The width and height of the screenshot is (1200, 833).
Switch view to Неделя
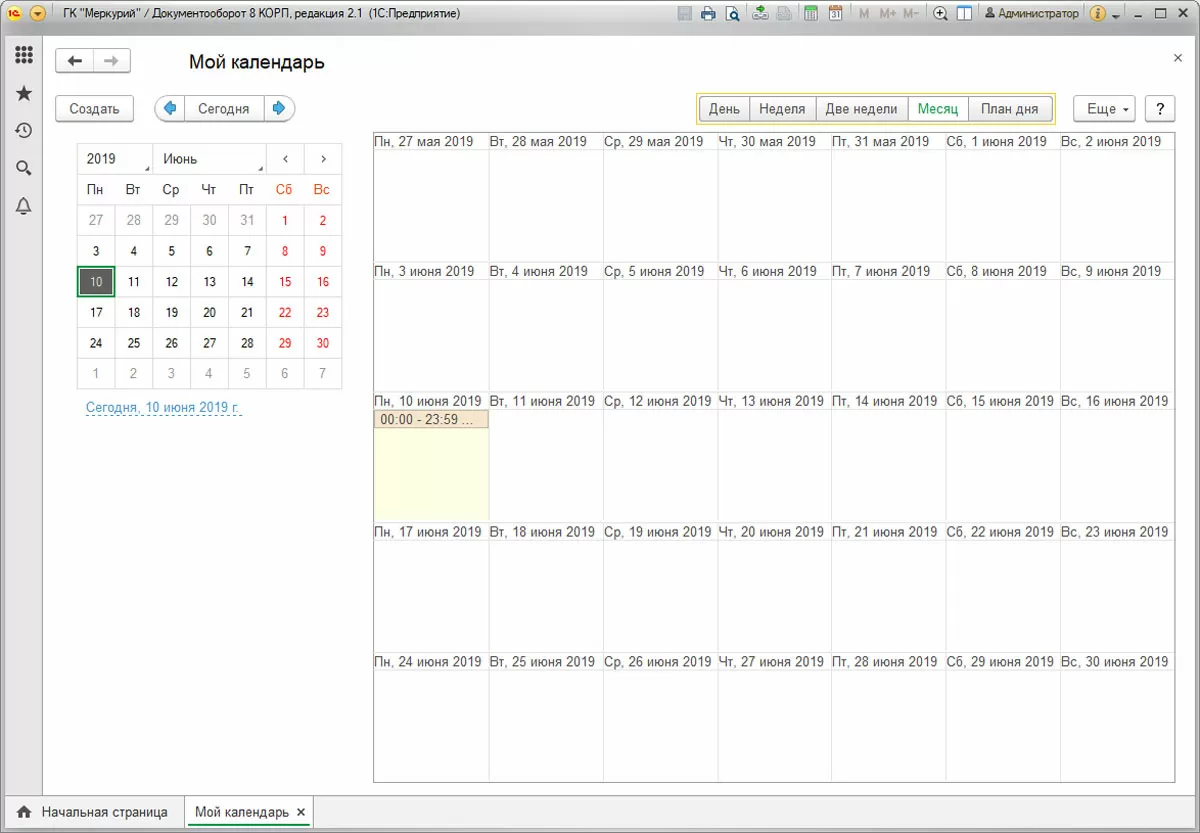[x=782, y=109]
